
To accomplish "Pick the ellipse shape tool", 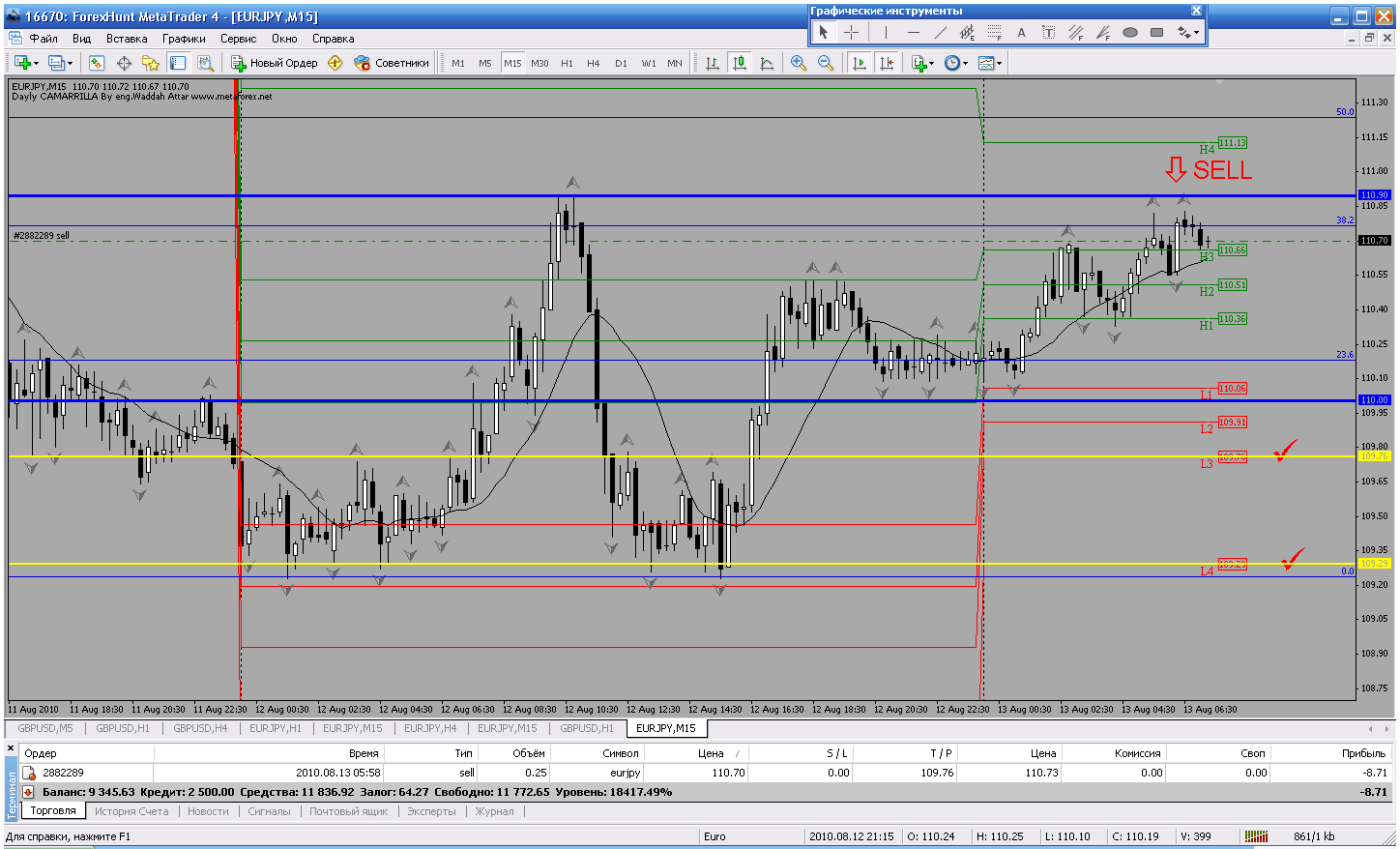I will click(x=1129, y=32).
